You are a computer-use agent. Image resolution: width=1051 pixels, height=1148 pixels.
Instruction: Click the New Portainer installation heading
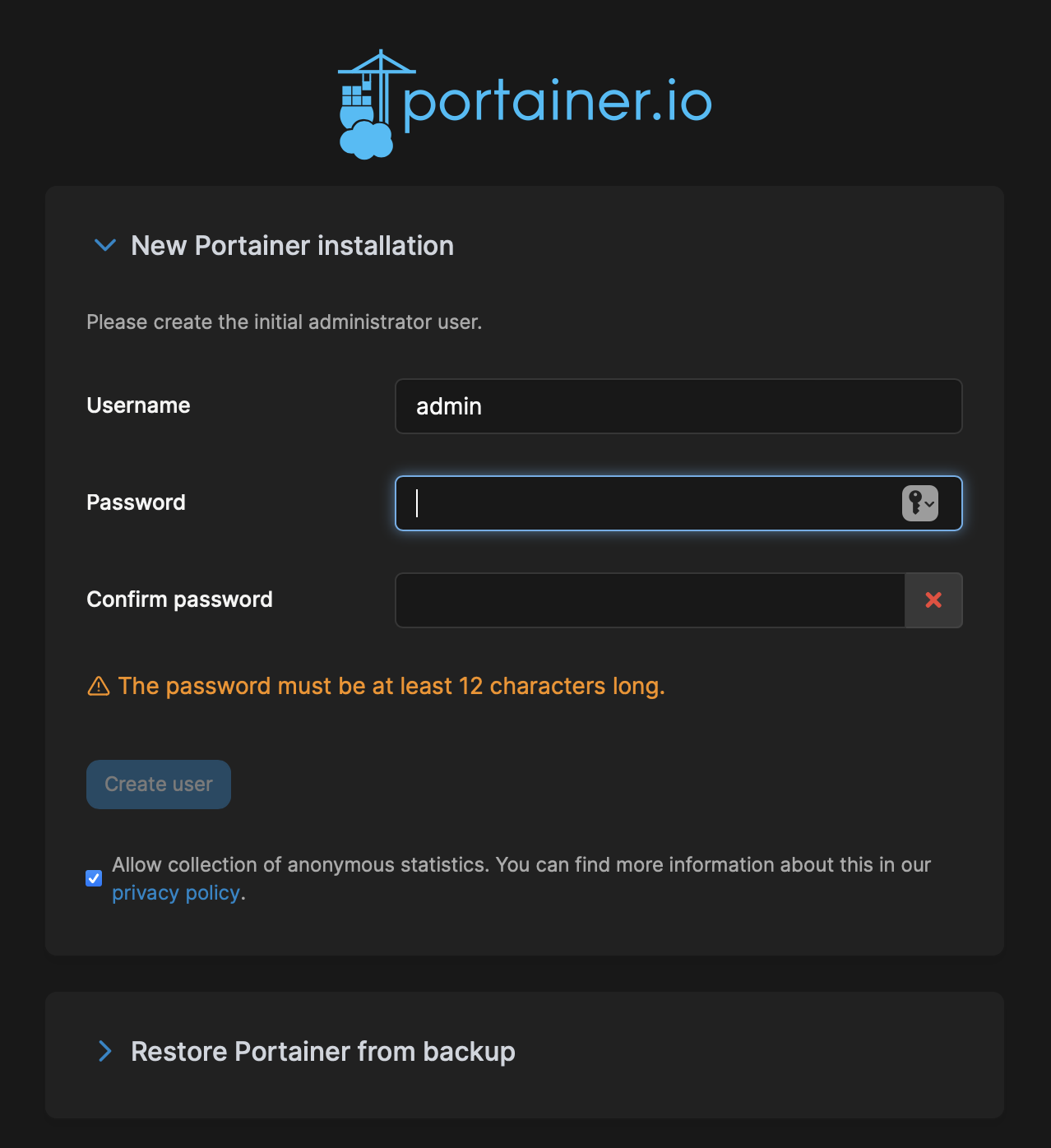click(x=292, y=246)
